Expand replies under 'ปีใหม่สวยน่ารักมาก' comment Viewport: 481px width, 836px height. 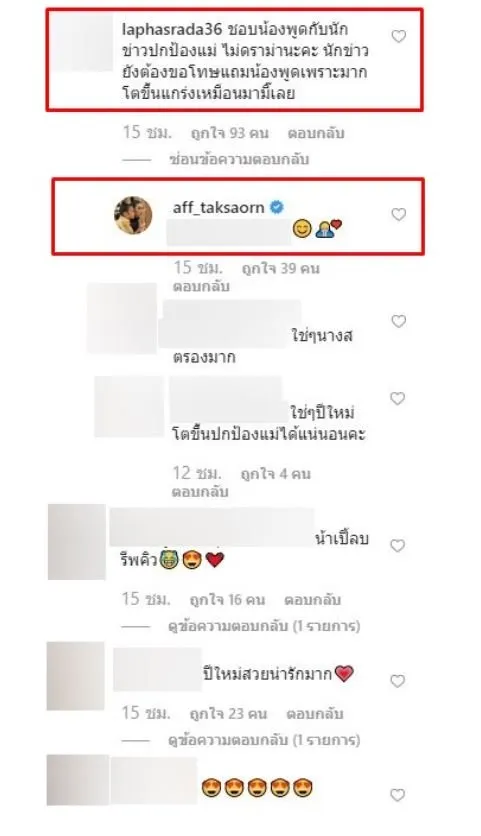pos(264,740)
